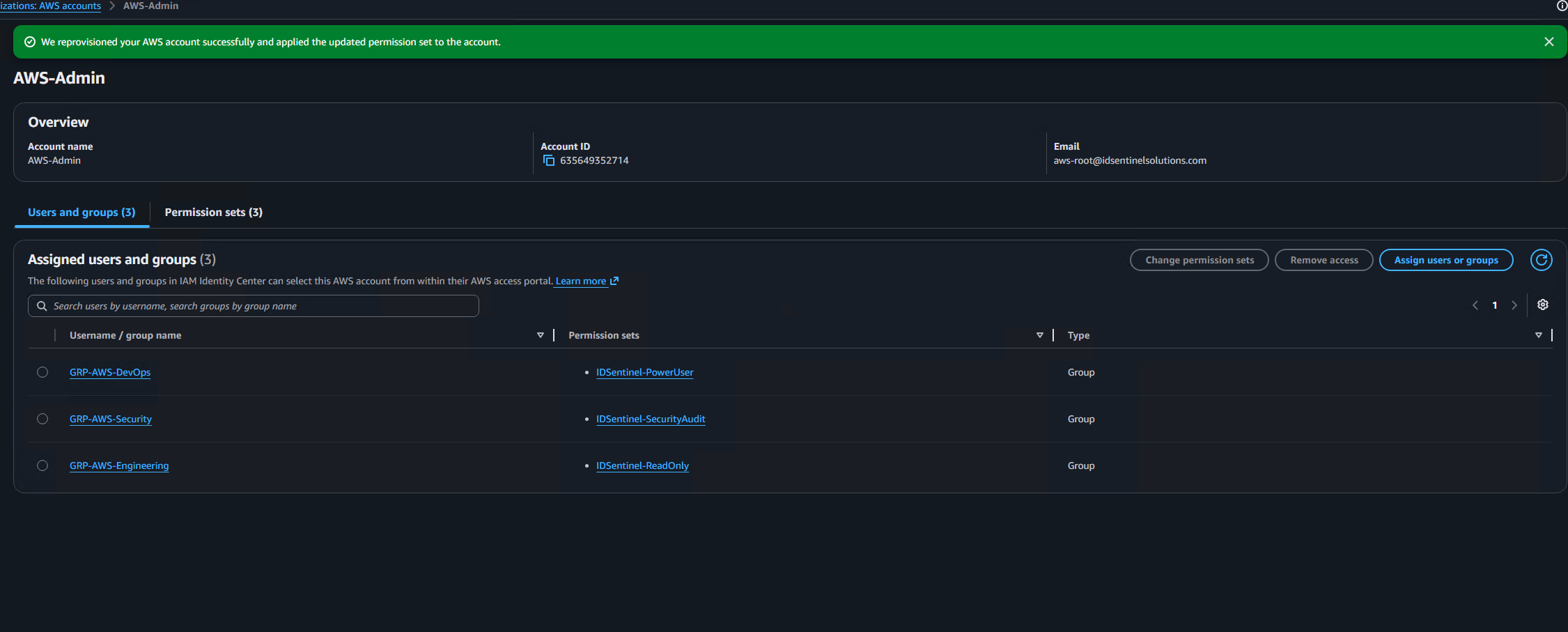Refresh the assigned users and groups list
1568x632 pixels.
coord(1541,260)
